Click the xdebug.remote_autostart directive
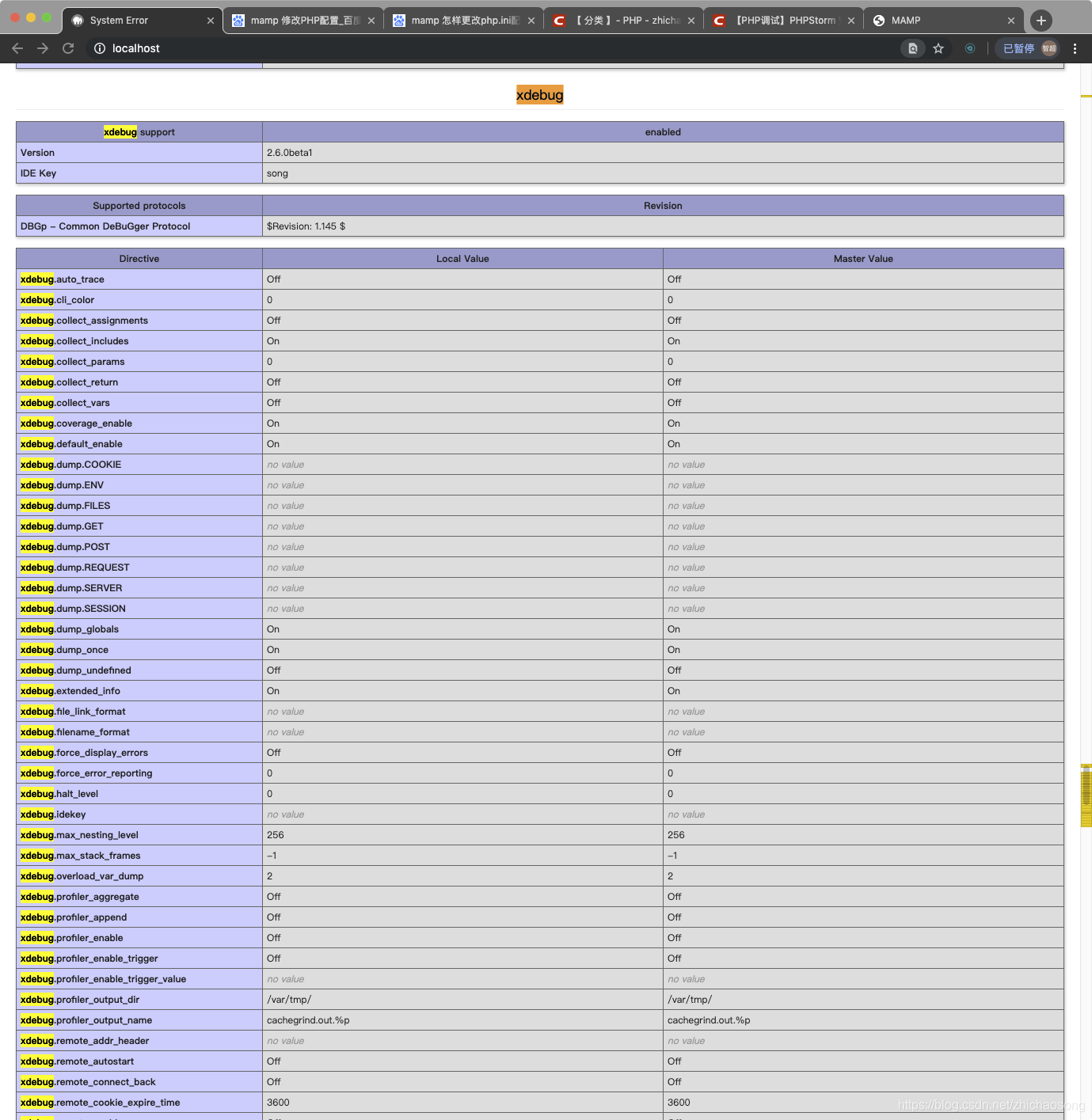The height and width of the screenshot is (1120, 1092). 78,1061
